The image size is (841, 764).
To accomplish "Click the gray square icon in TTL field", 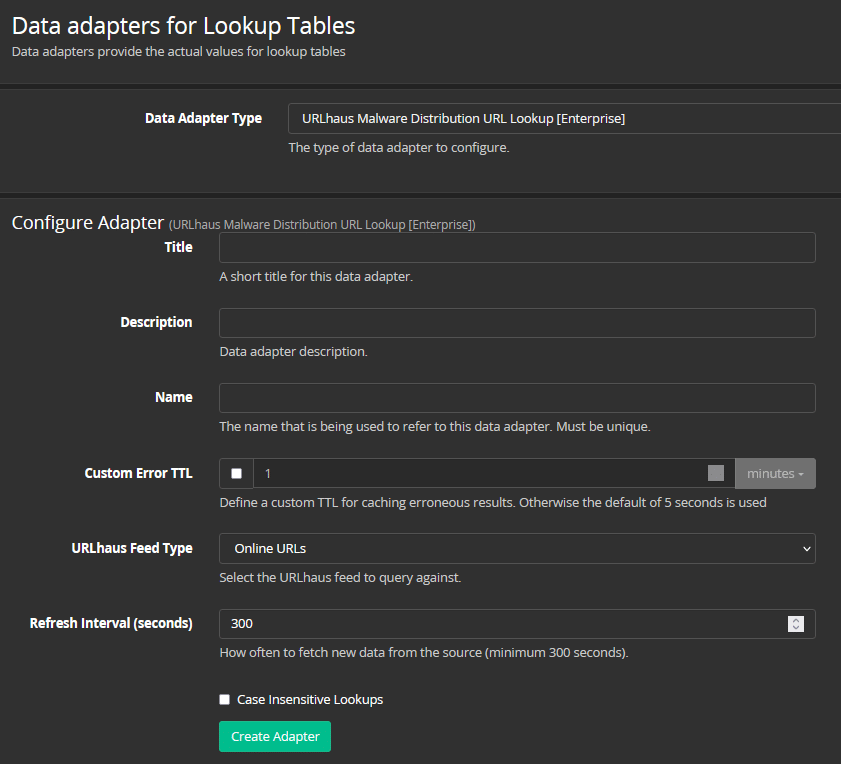I will [715, 474].
